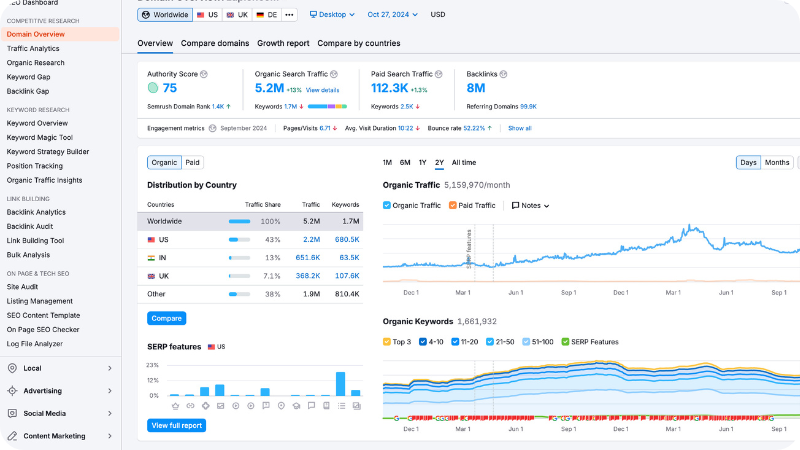Click the Content Marketing pencil icon
Viewport: 800px width, 450px height.
point(11,436)
